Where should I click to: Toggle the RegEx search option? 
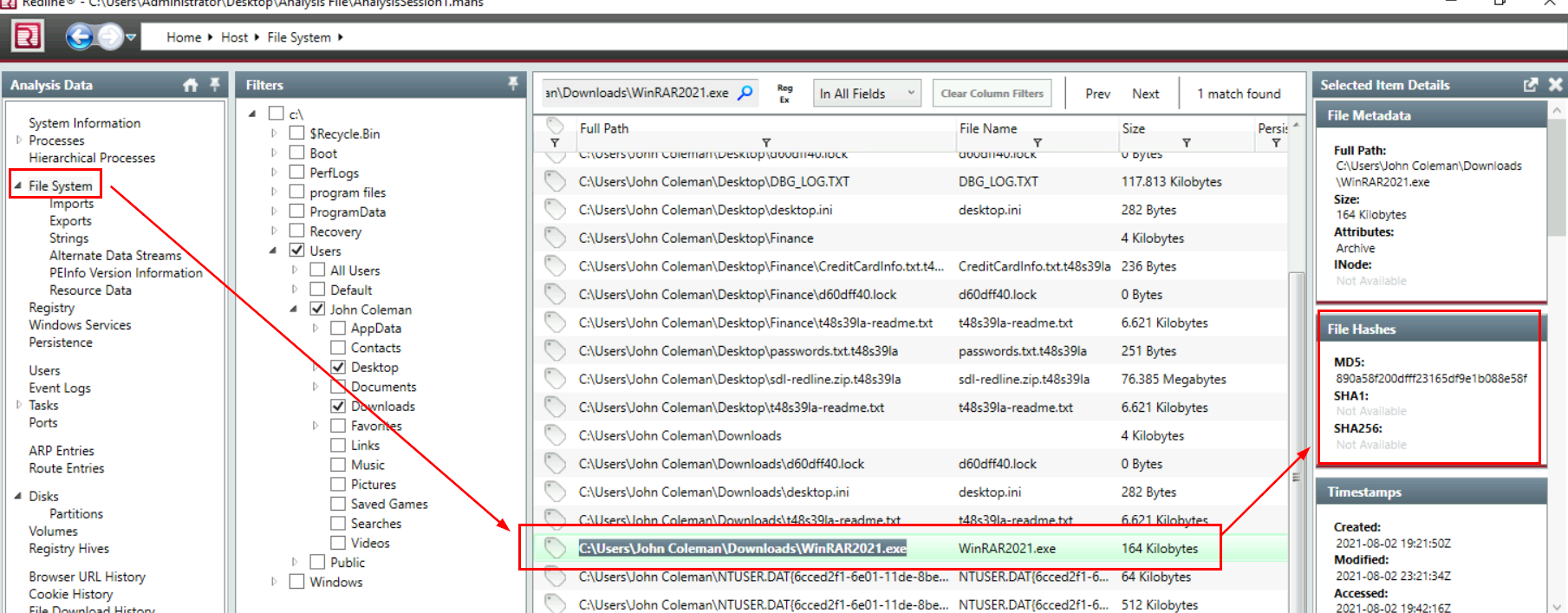(784, 94)
